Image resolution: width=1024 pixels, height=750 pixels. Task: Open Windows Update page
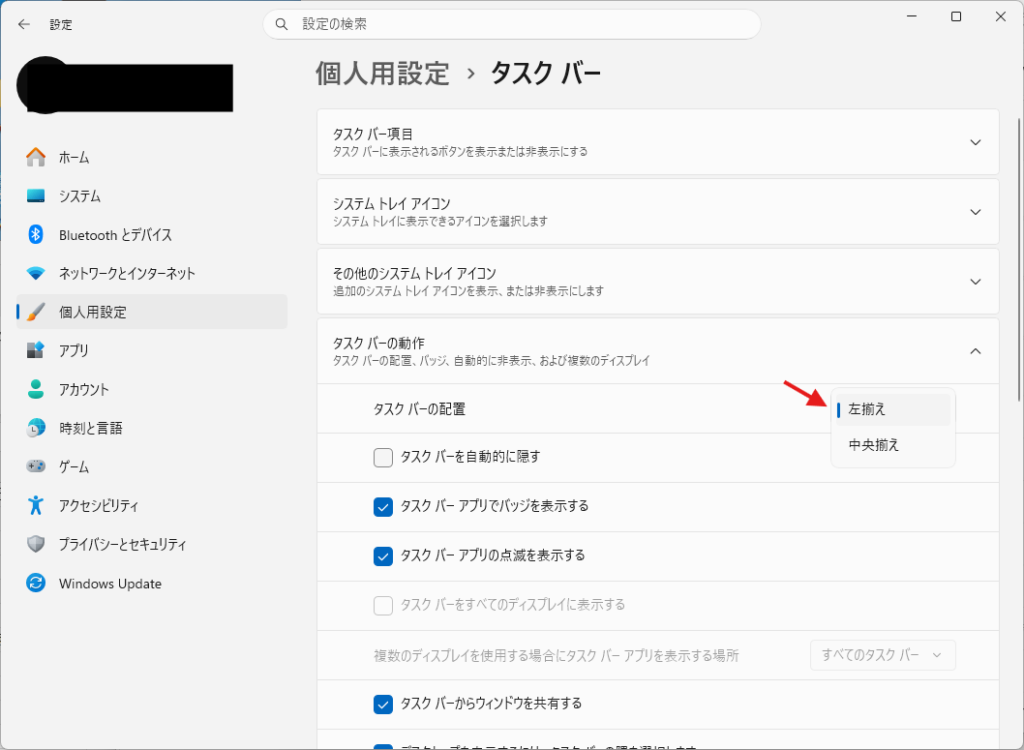tap(152, 583)
